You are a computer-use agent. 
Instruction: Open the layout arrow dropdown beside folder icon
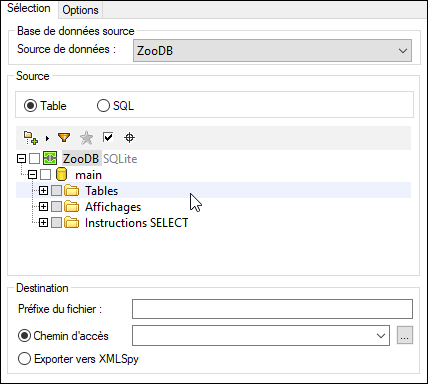pos(47,138)
